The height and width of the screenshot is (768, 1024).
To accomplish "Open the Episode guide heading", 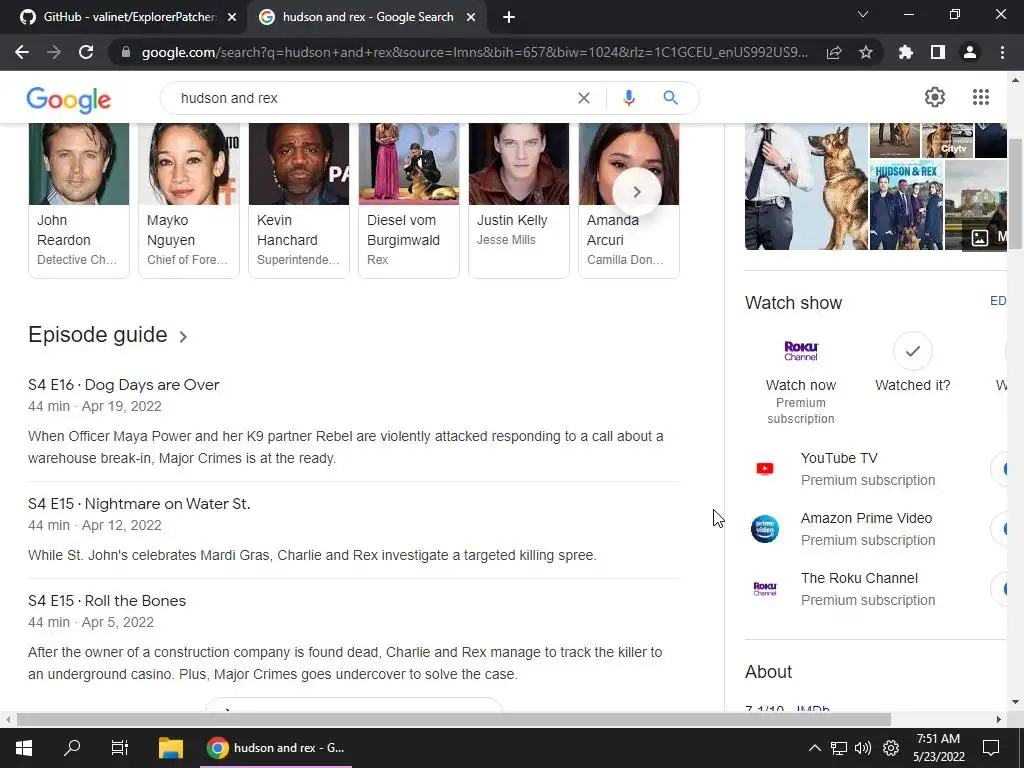I will 97,334.
